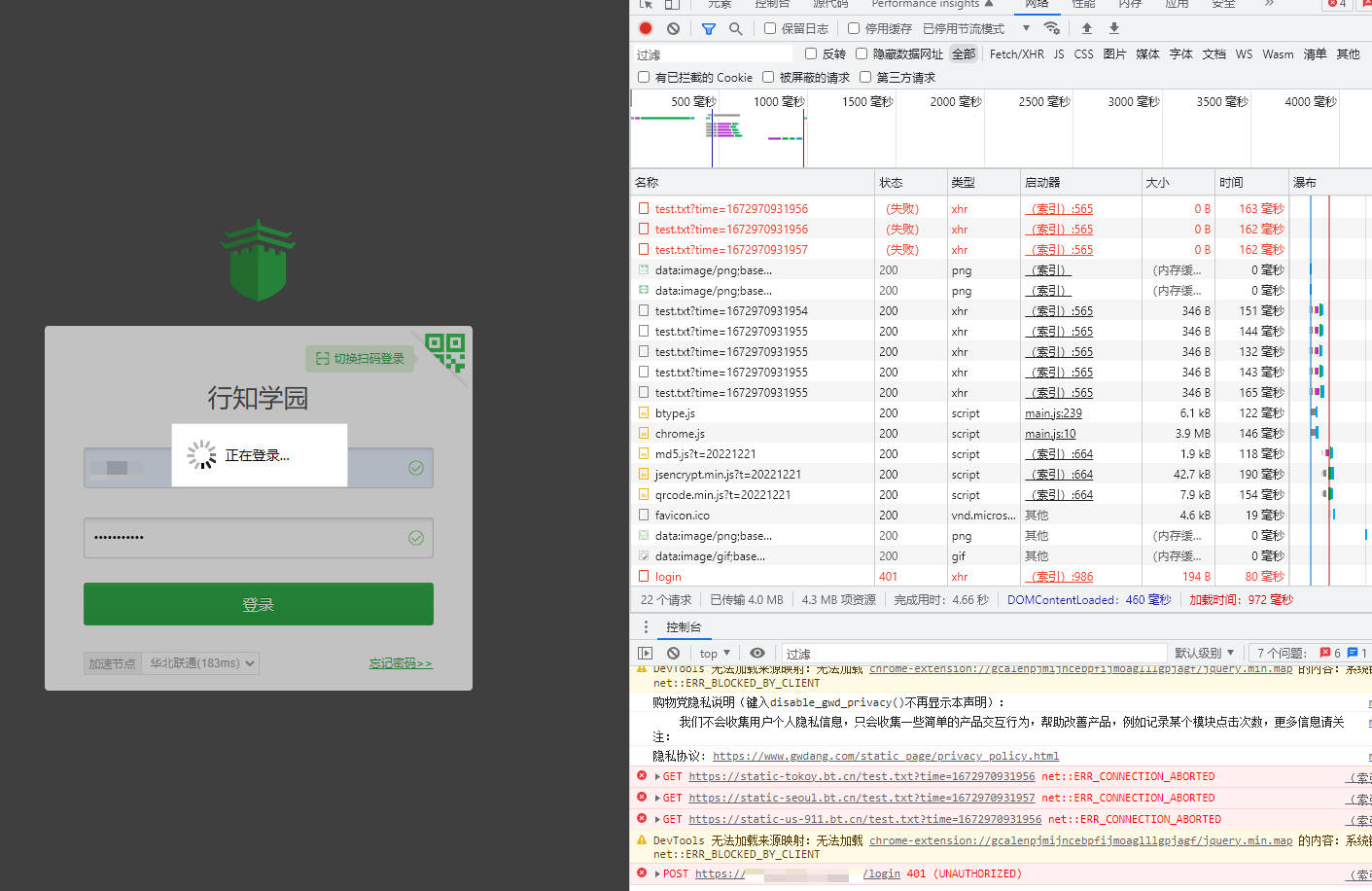Click the console 过滤 filter input
The height and width of the screenshot is (891, 1372).
tap(973, 654)
